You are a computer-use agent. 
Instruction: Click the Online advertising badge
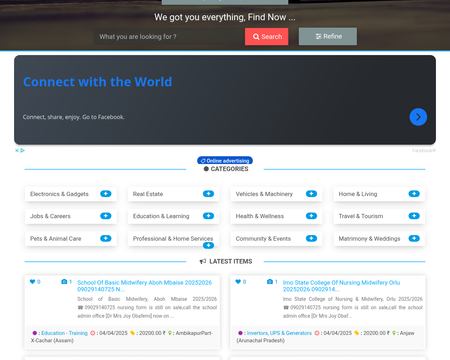tap(225, 161)
